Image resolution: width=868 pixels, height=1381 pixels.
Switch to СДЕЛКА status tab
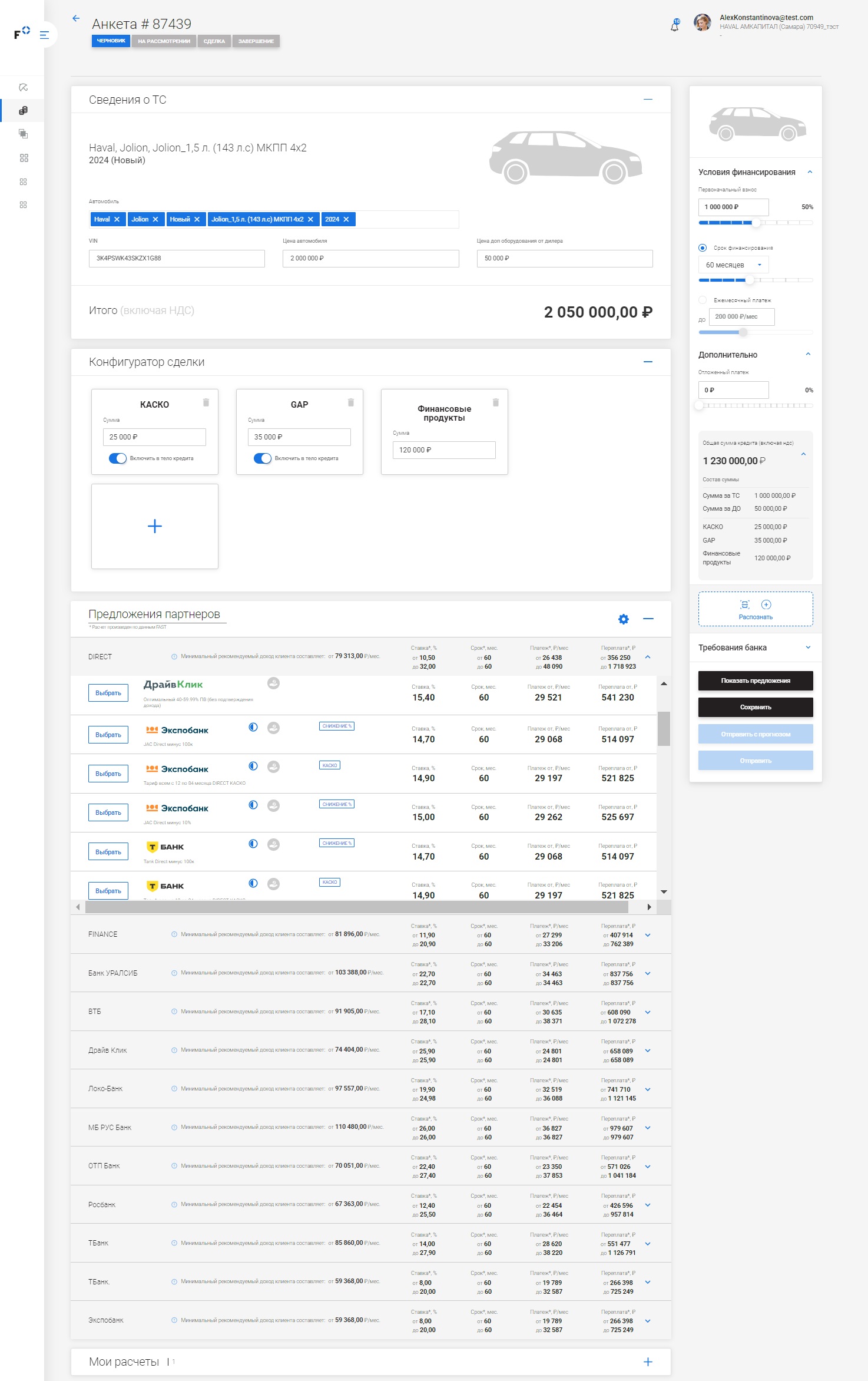(x=214, y=41)
